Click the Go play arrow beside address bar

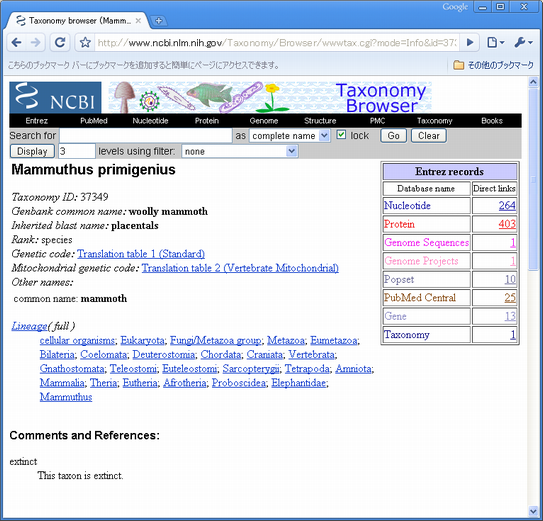pyautogui.click(x=470, y=43)
